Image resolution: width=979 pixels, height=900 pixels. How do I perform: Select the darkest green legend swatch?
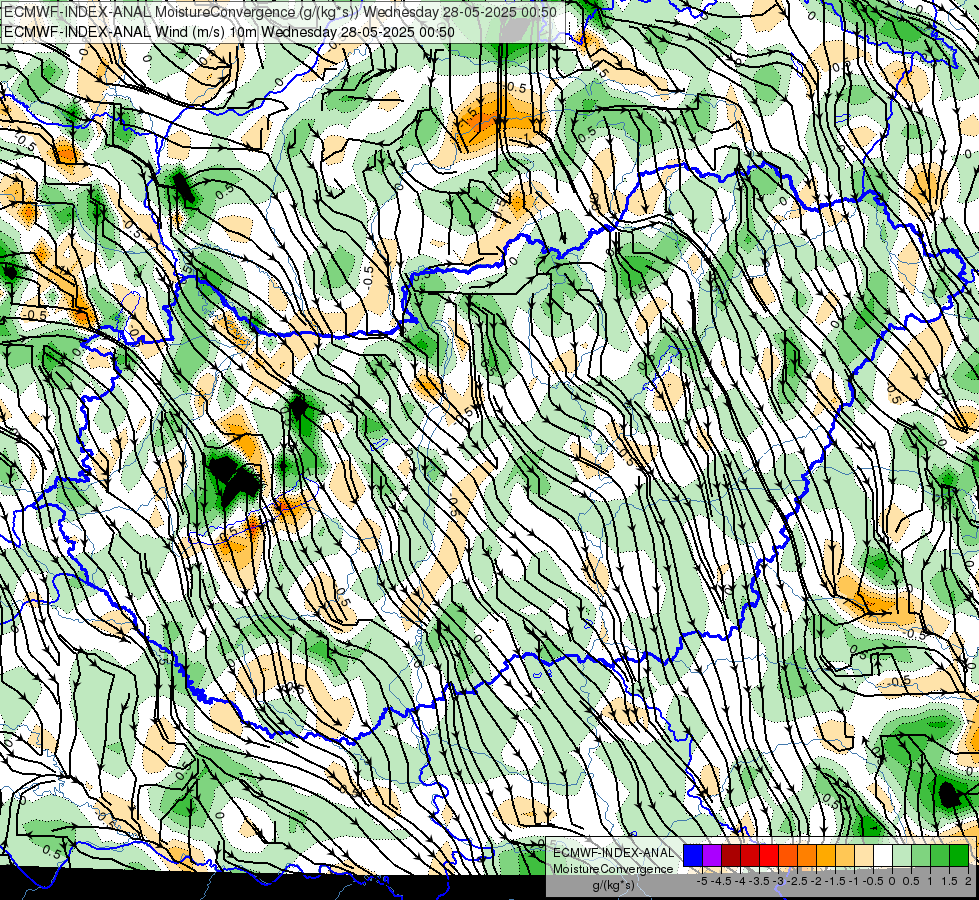coord(958,855)
